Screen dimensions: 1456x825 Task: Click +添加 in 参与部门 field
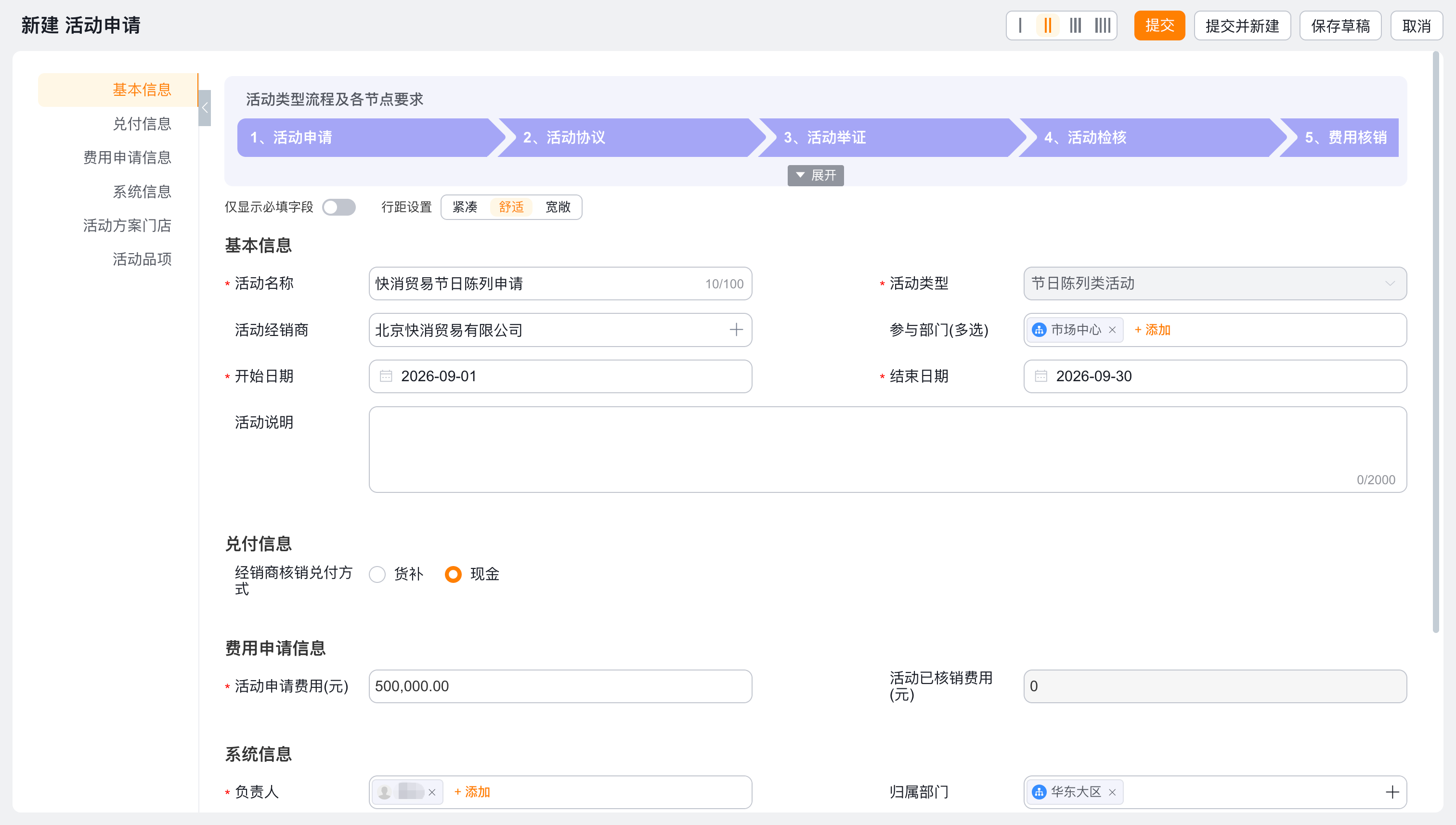point(1152,330)
